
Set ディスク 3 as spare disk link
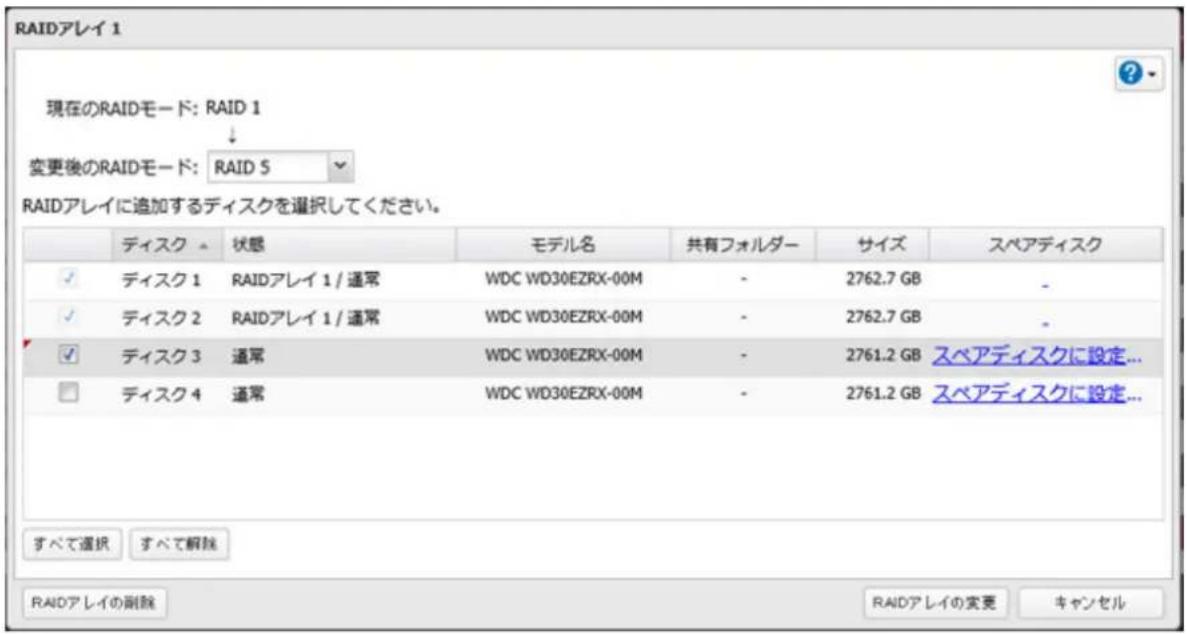tap(1036, 355)
